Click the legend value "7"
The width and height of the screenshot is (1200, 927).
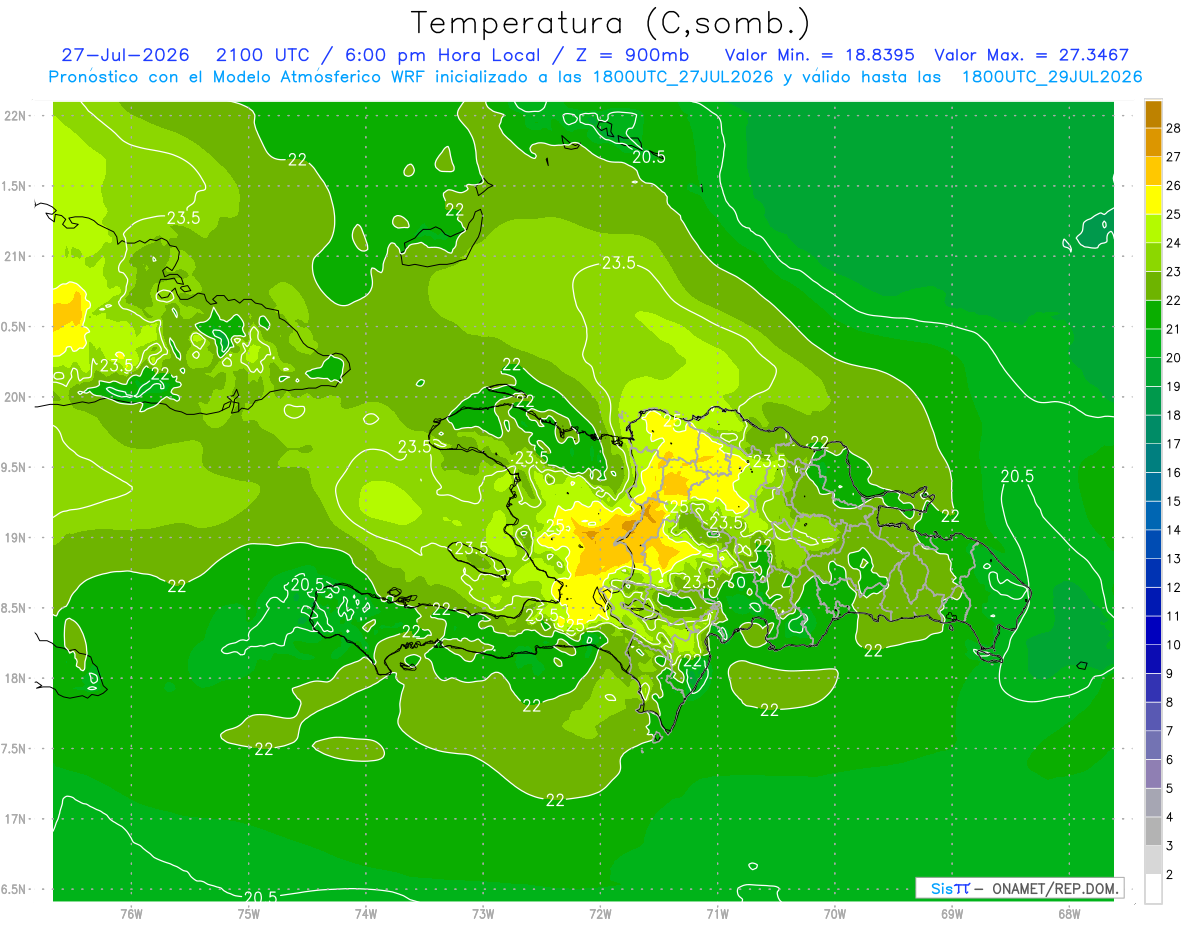pyautogui.click(x=1170, y=731)
